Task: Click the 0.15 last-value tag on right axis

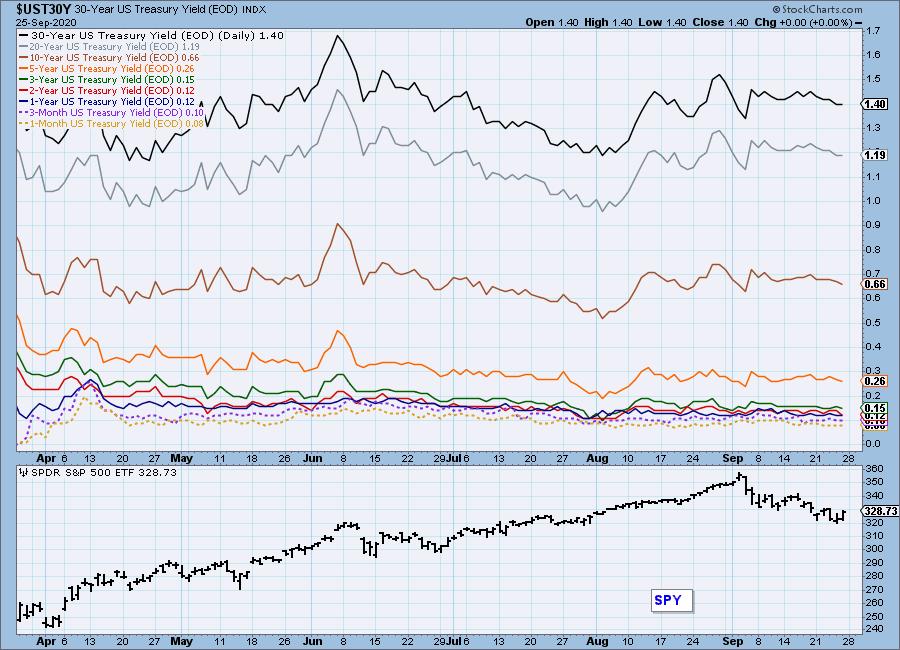Action: click(874, 408)
